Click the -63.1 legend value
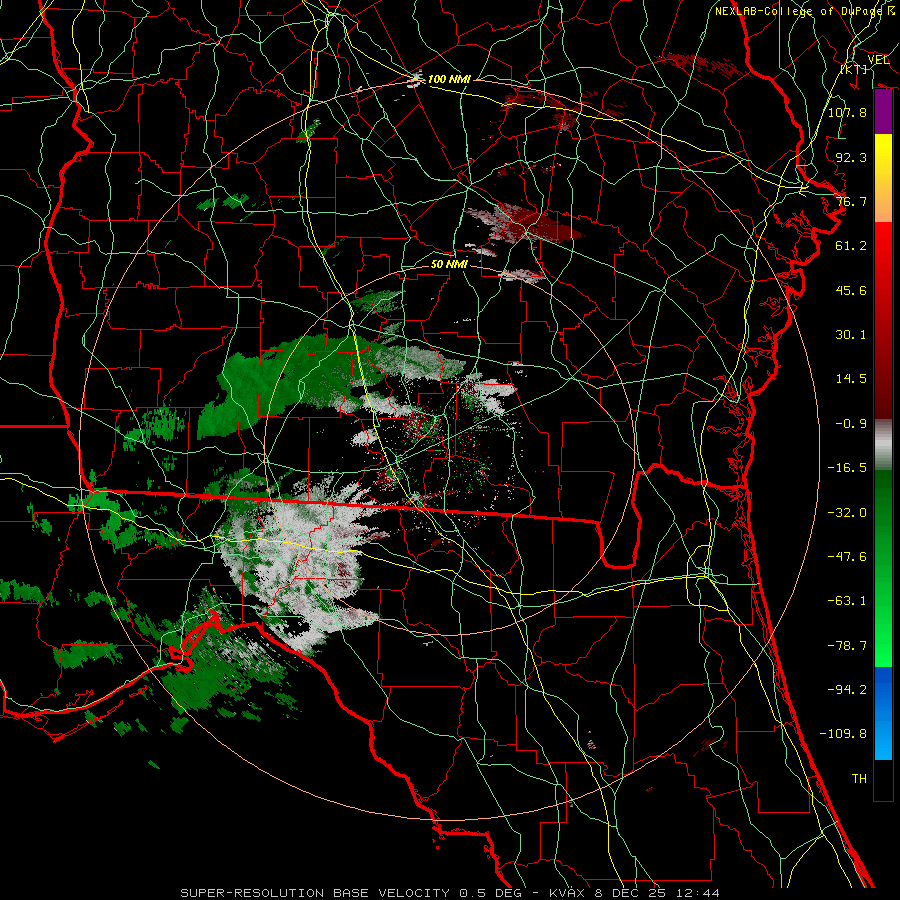Image resolution: width=900 pixels, height=900 pixels. pyautogui.click(x=847, y=601)
